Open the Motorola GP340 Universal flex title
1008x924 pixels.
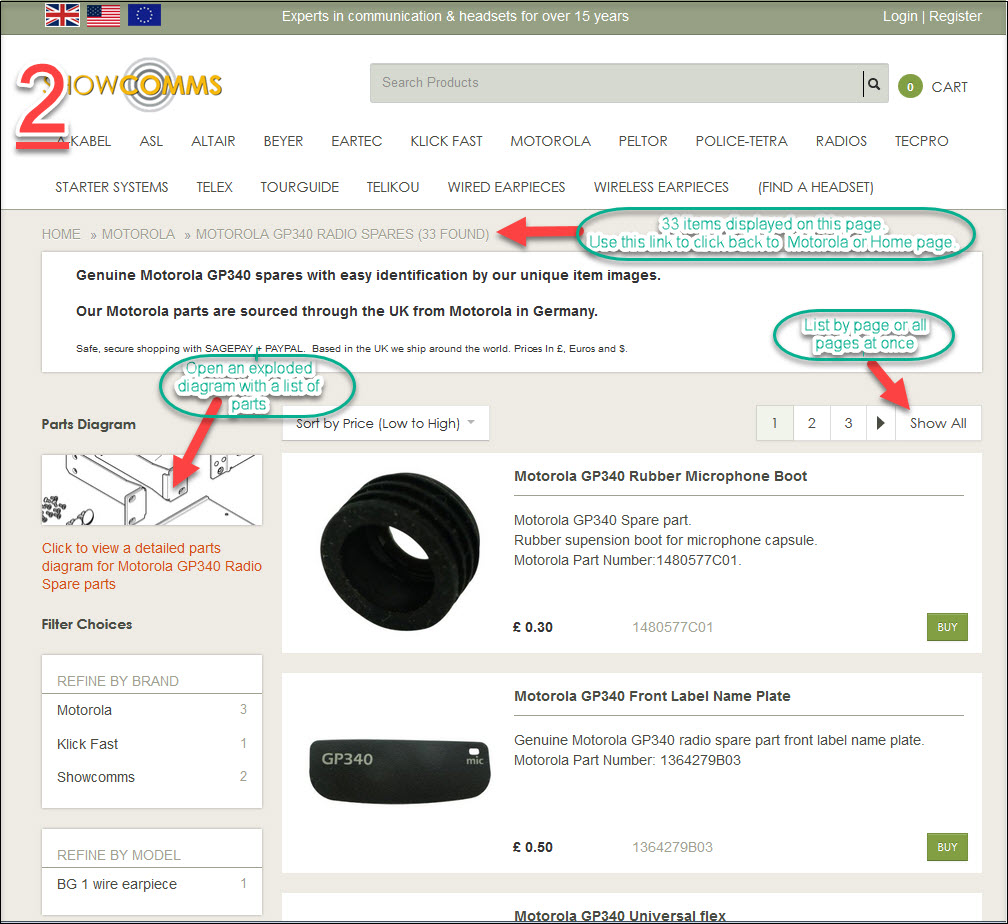620,916
